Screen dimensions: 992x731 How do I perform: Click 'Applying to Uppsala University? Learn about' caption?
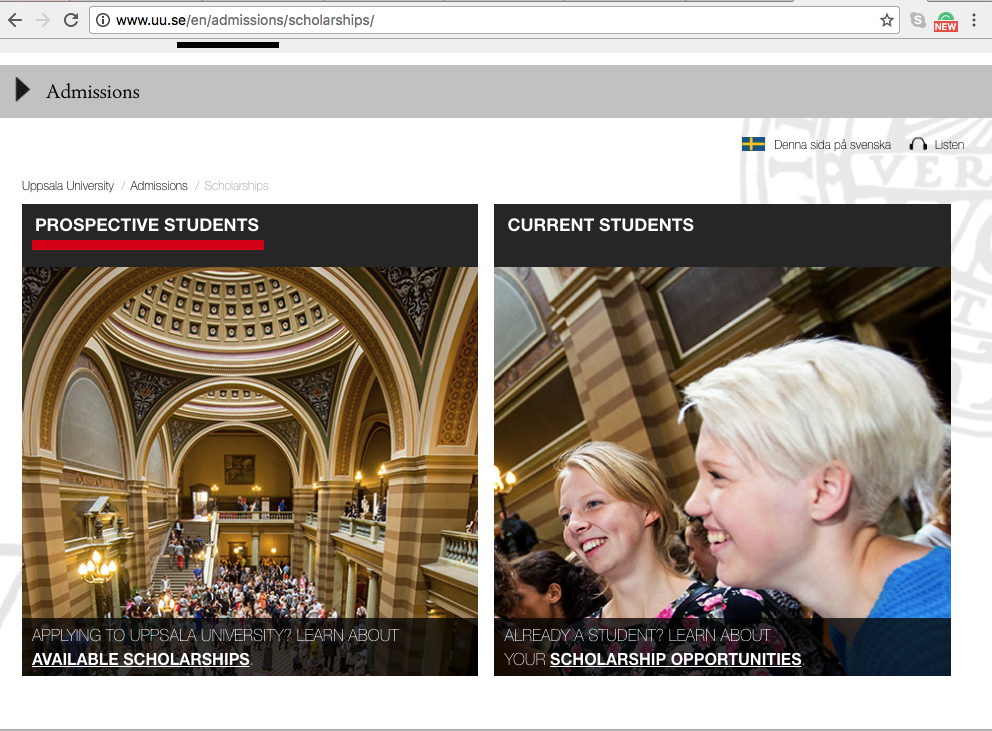pos(215,635)
